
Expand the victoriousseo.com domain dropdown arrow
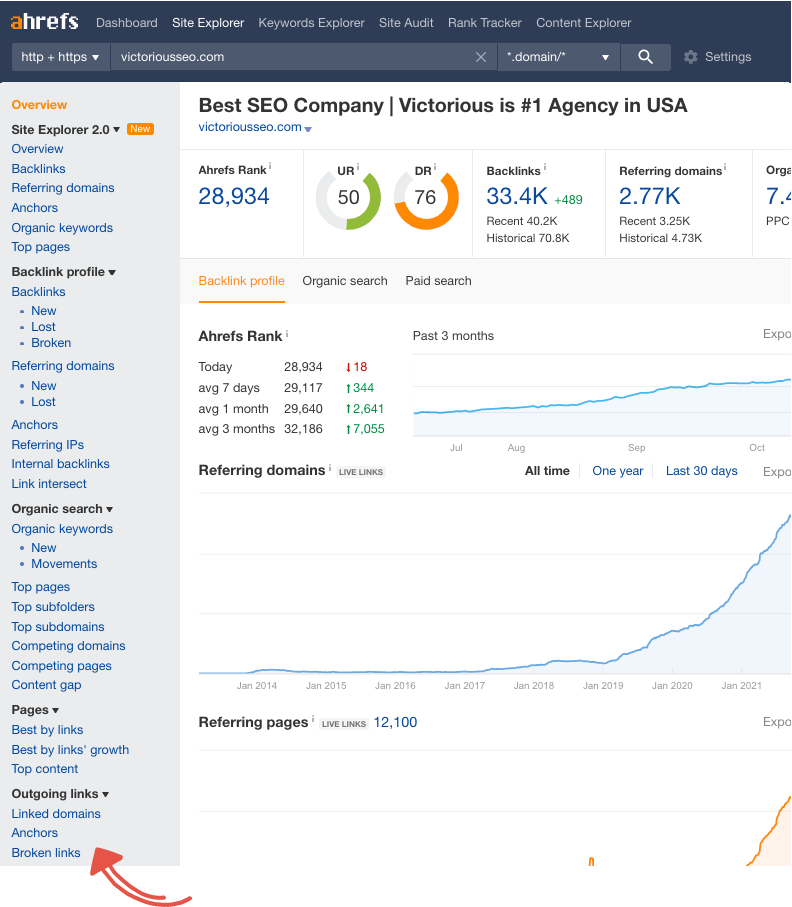(x=308, y=129)
